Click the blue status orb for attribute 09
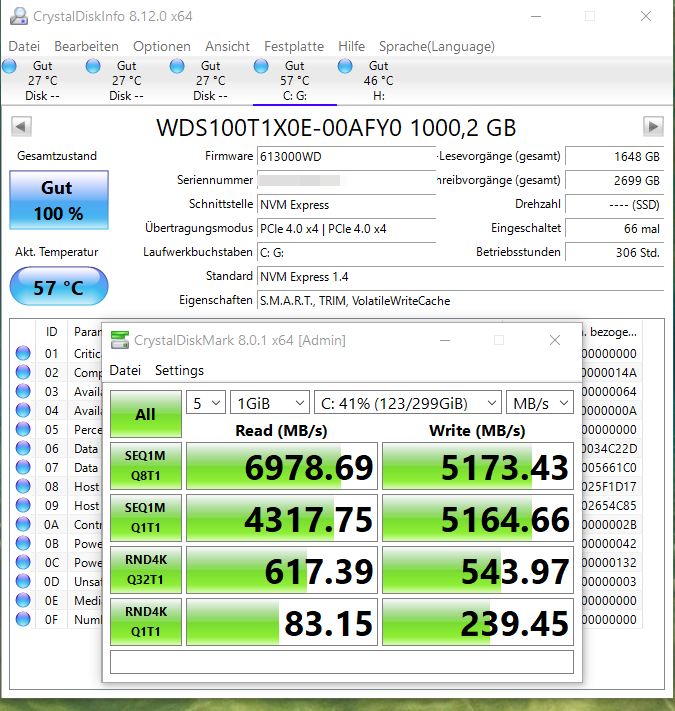This screenshot has height=711, width=675. pyautogui.click(x=23, y=505)
